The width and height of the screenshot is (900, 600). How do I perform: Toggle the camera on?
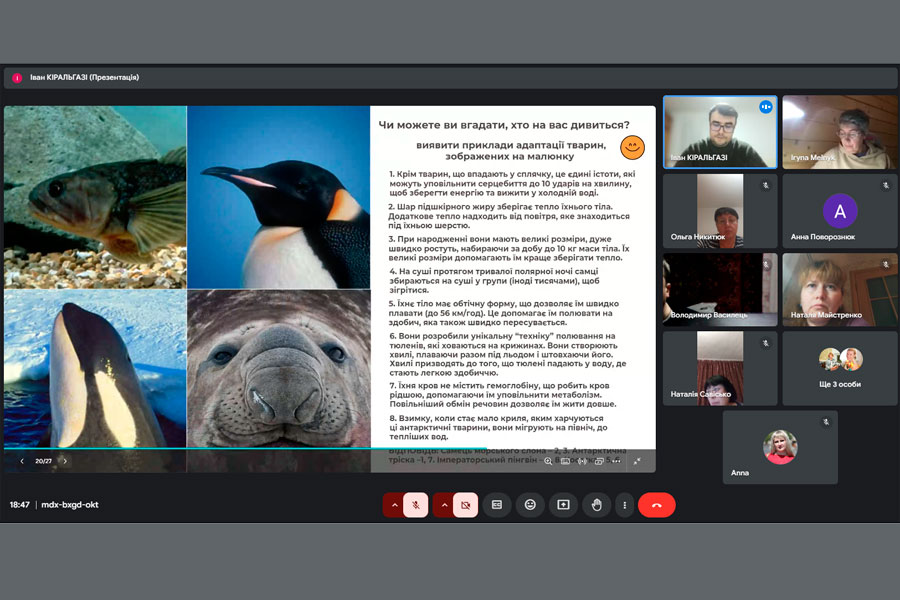[465, 505]
